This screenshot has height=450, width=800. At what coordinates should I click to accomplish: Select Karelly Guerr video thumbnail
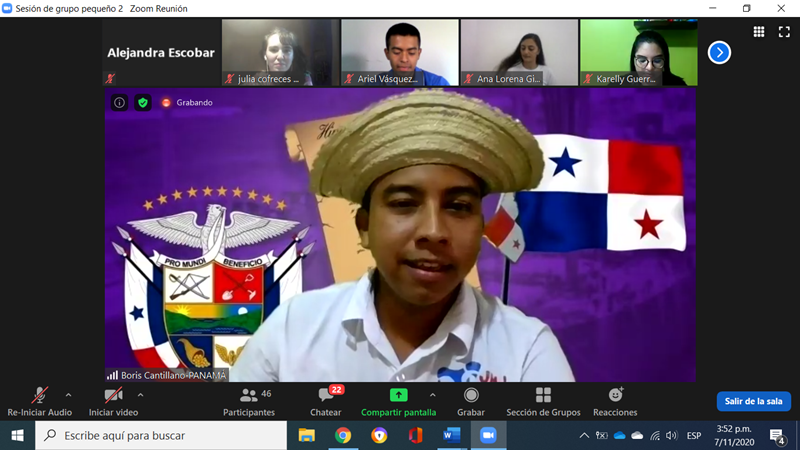[639, 53]
